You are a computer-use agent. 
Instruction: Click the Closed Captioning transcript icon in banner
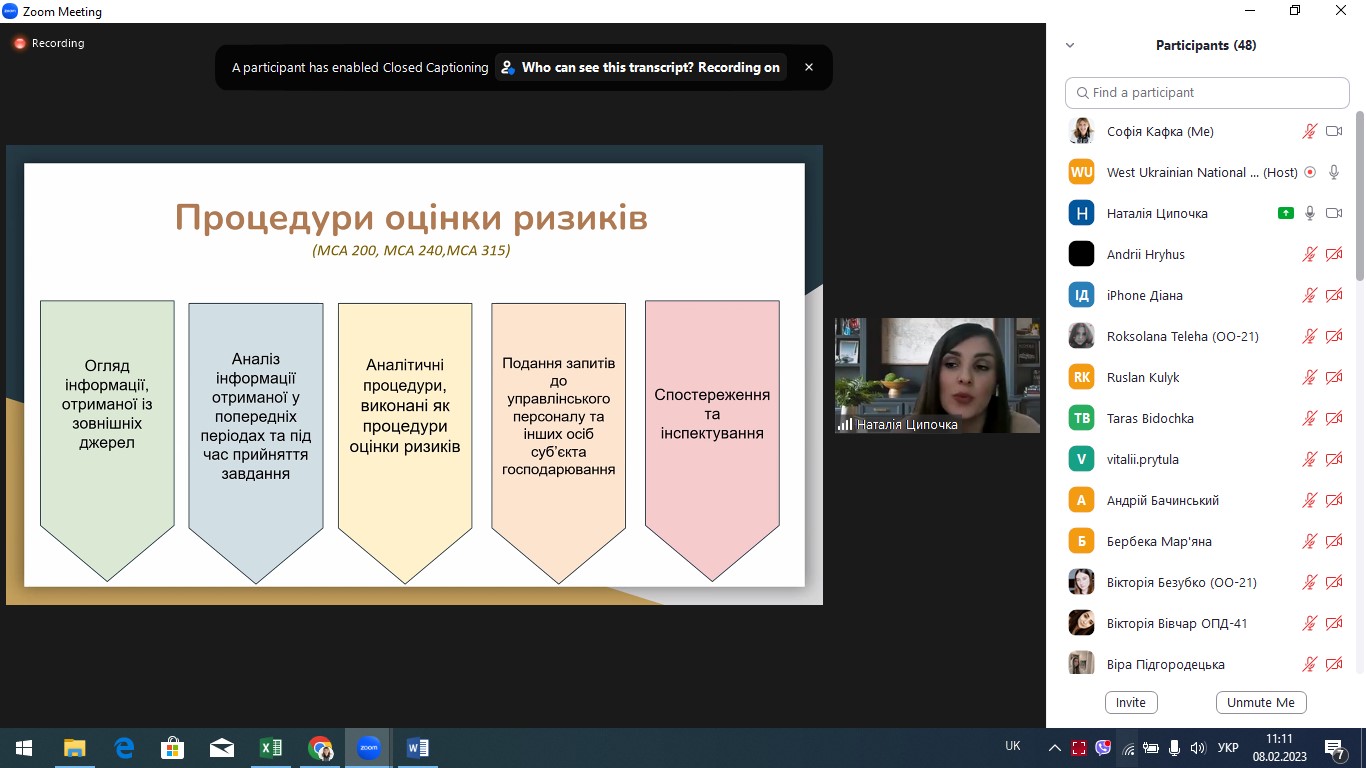[506, 67]
